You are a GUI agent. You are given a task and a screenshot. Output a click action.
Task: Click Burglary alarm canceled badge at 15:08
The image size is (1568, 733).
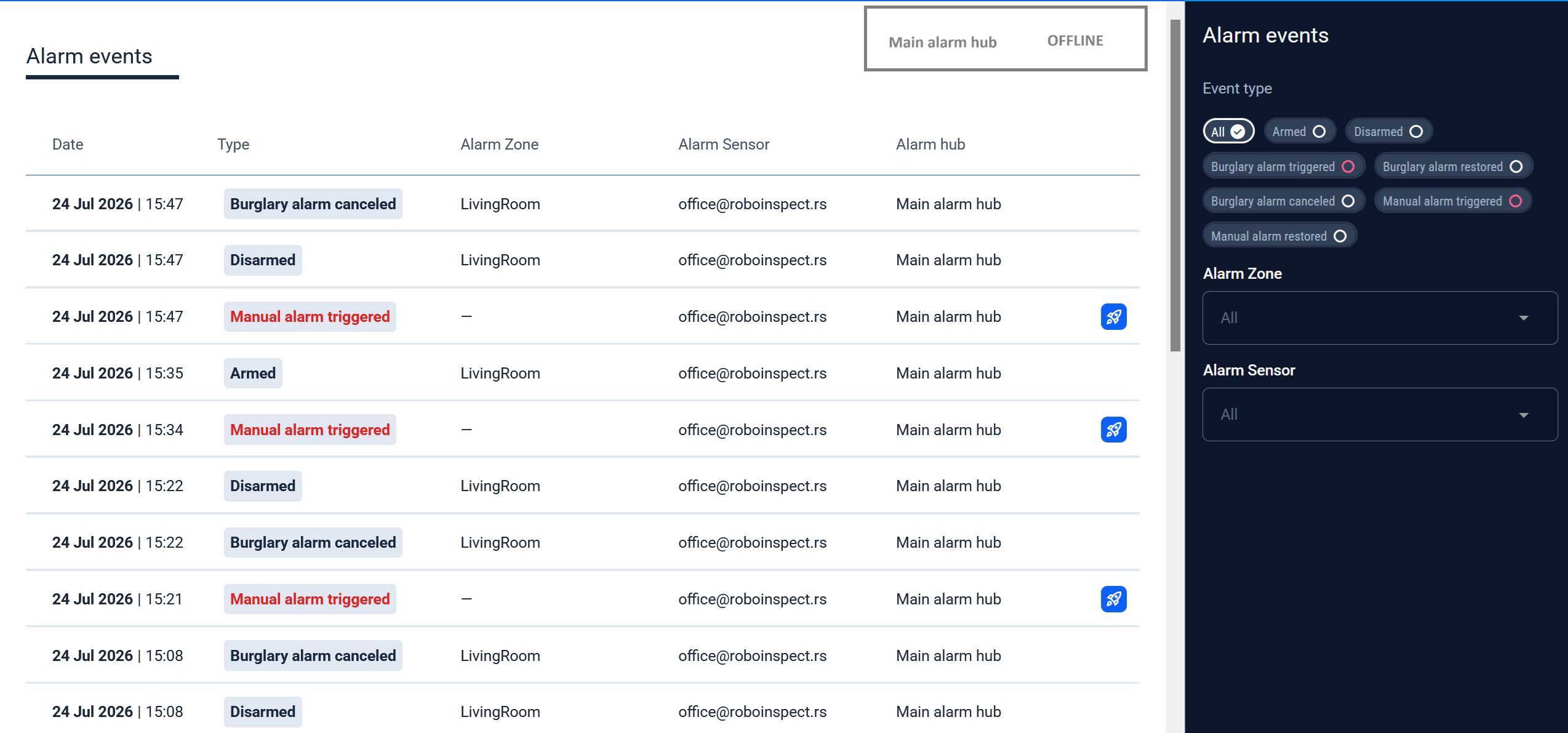pos(313,655)
